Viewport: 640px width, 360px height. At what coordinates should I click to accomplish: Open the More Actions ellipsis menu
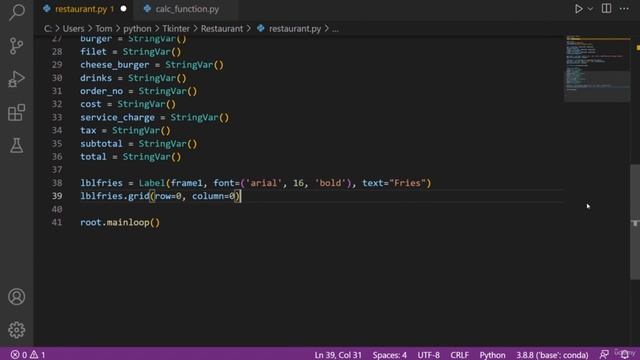pos(624,9)
